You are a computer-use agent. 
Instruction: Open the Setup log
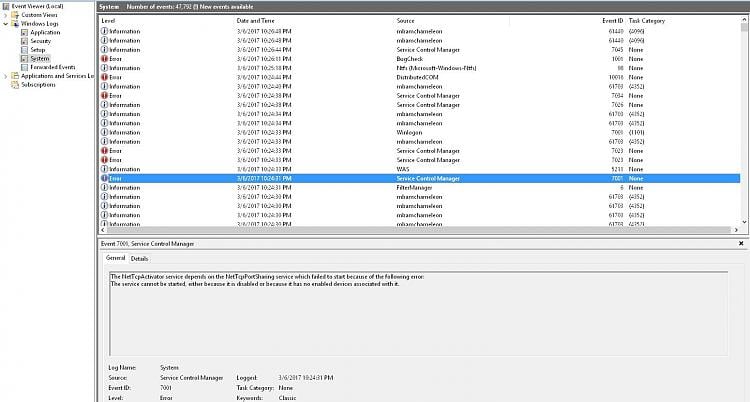point(38,50)
